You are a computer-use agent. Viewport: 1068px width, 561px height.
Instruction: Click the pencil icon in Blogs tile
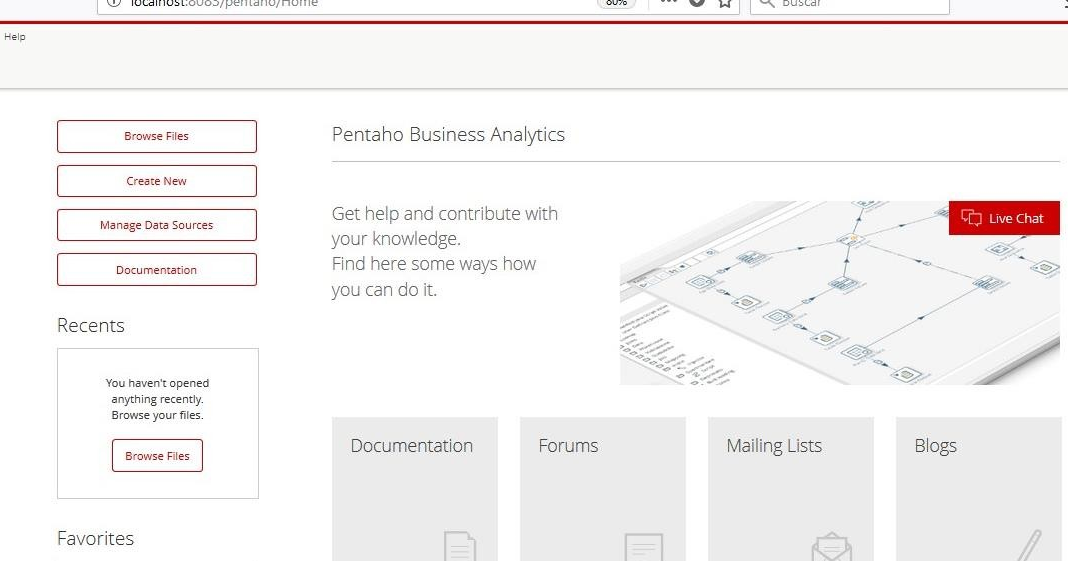(x=1030, y=546)
